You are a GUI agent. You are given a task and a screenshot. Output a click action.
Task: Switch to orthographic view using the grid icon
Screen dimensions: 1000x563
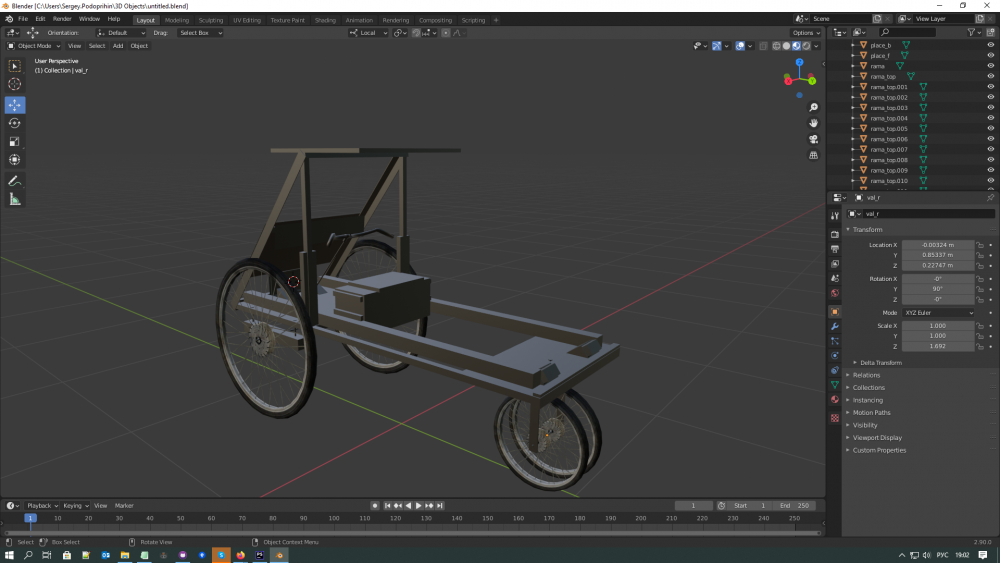(814, 155)
